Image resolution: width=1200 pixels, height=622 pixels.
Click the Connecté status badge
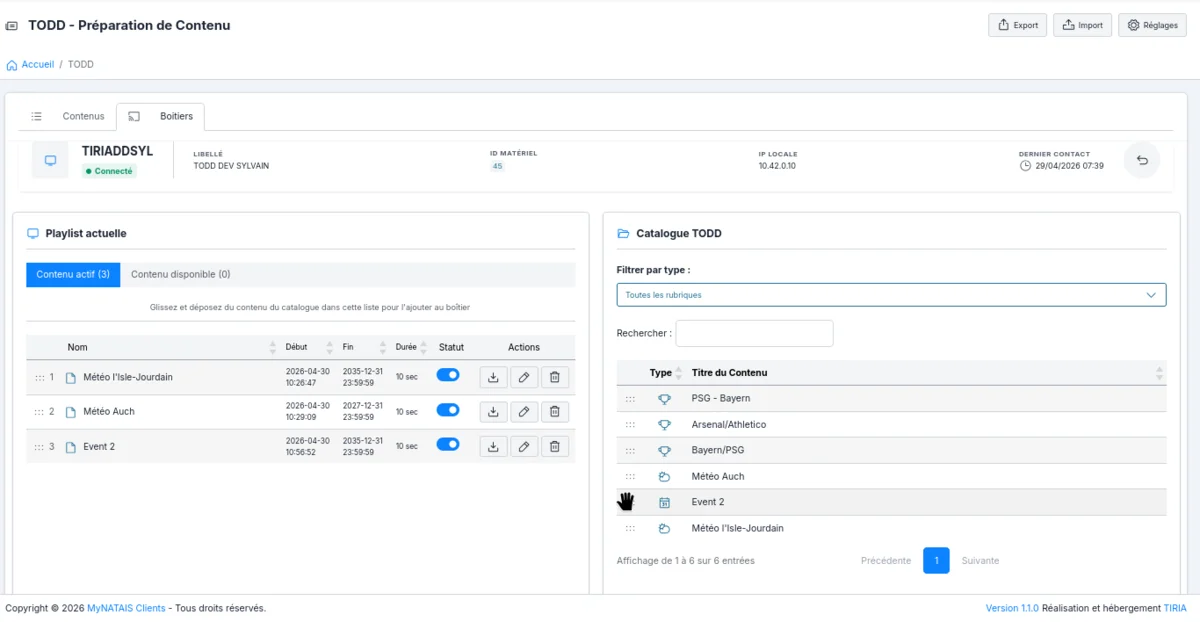[109, 171]
